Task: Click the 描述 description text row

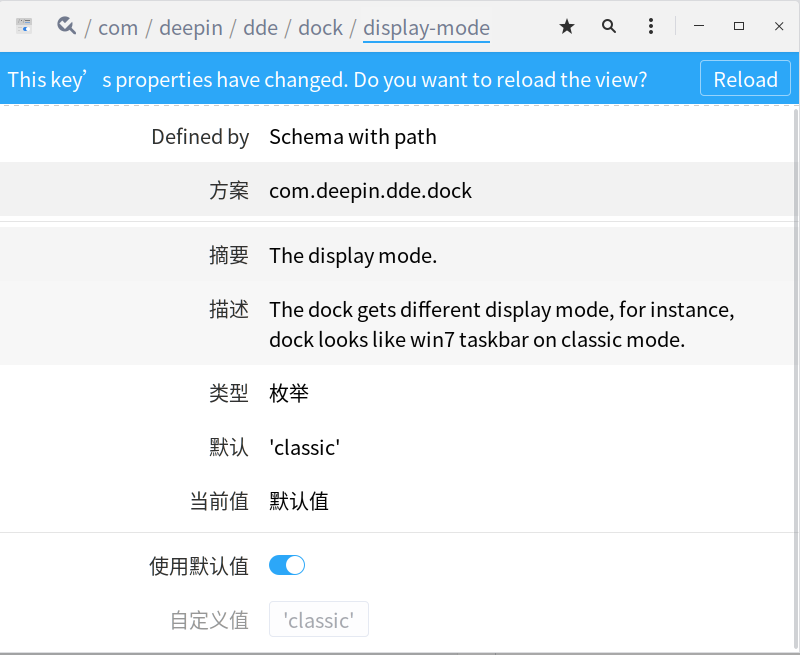Action: (398, 324)
